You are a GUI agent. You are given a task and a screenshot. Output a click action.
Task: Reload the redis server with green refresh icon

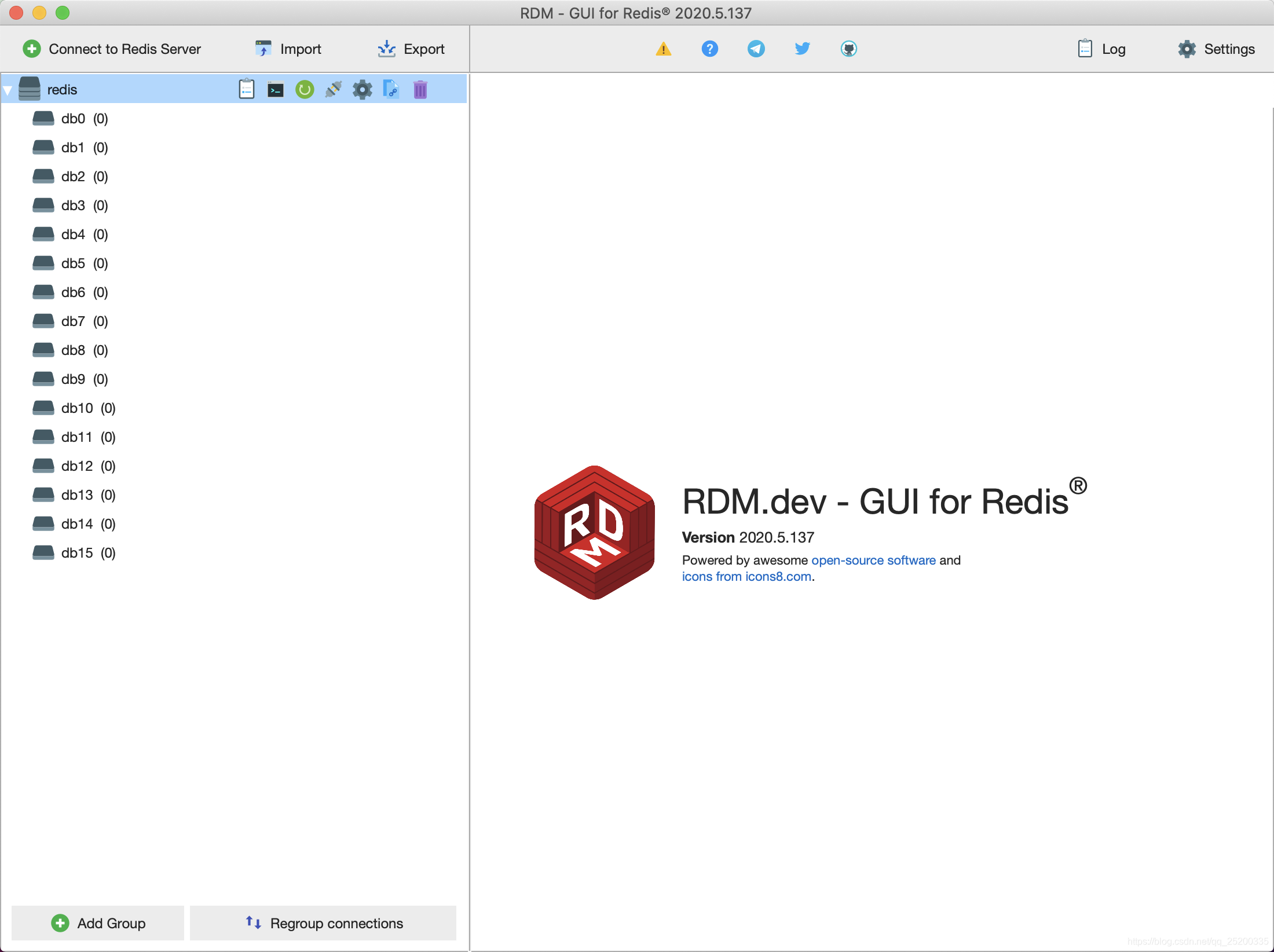(x=305, y=90)
